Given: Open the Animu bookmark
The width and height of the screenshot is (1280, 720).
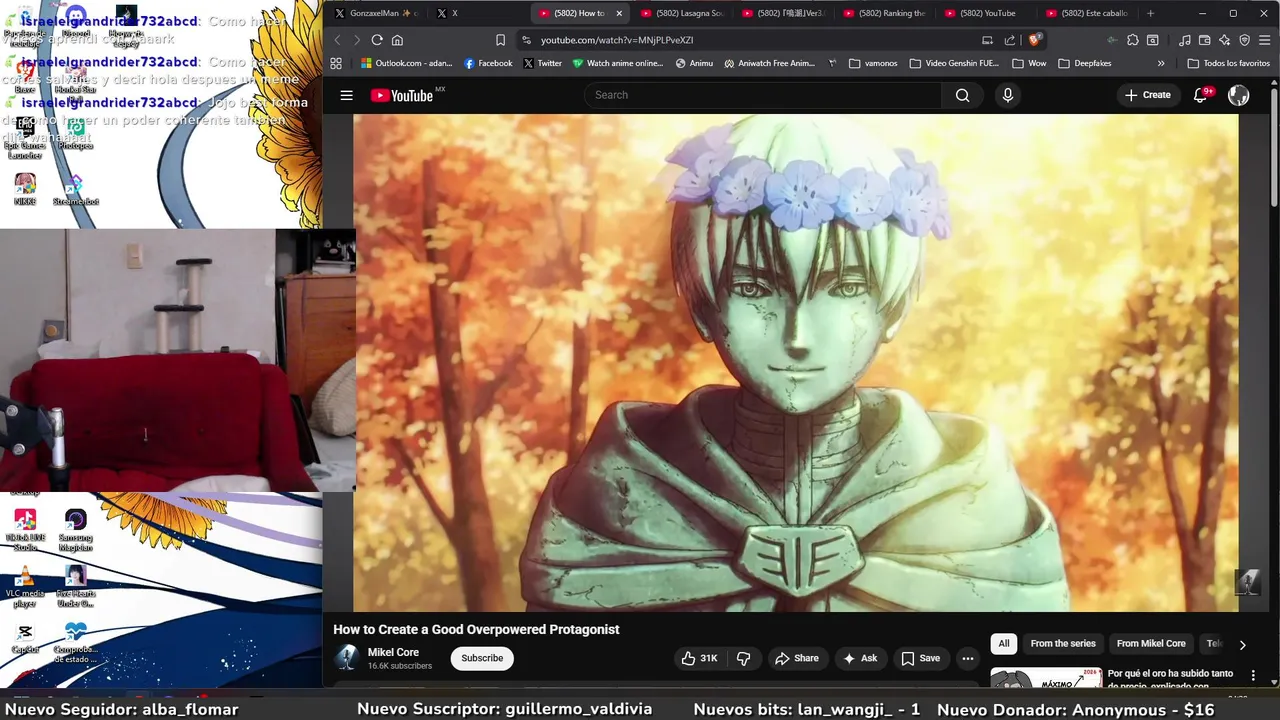Looking at the screenshot, I should (x=694, y=63).
